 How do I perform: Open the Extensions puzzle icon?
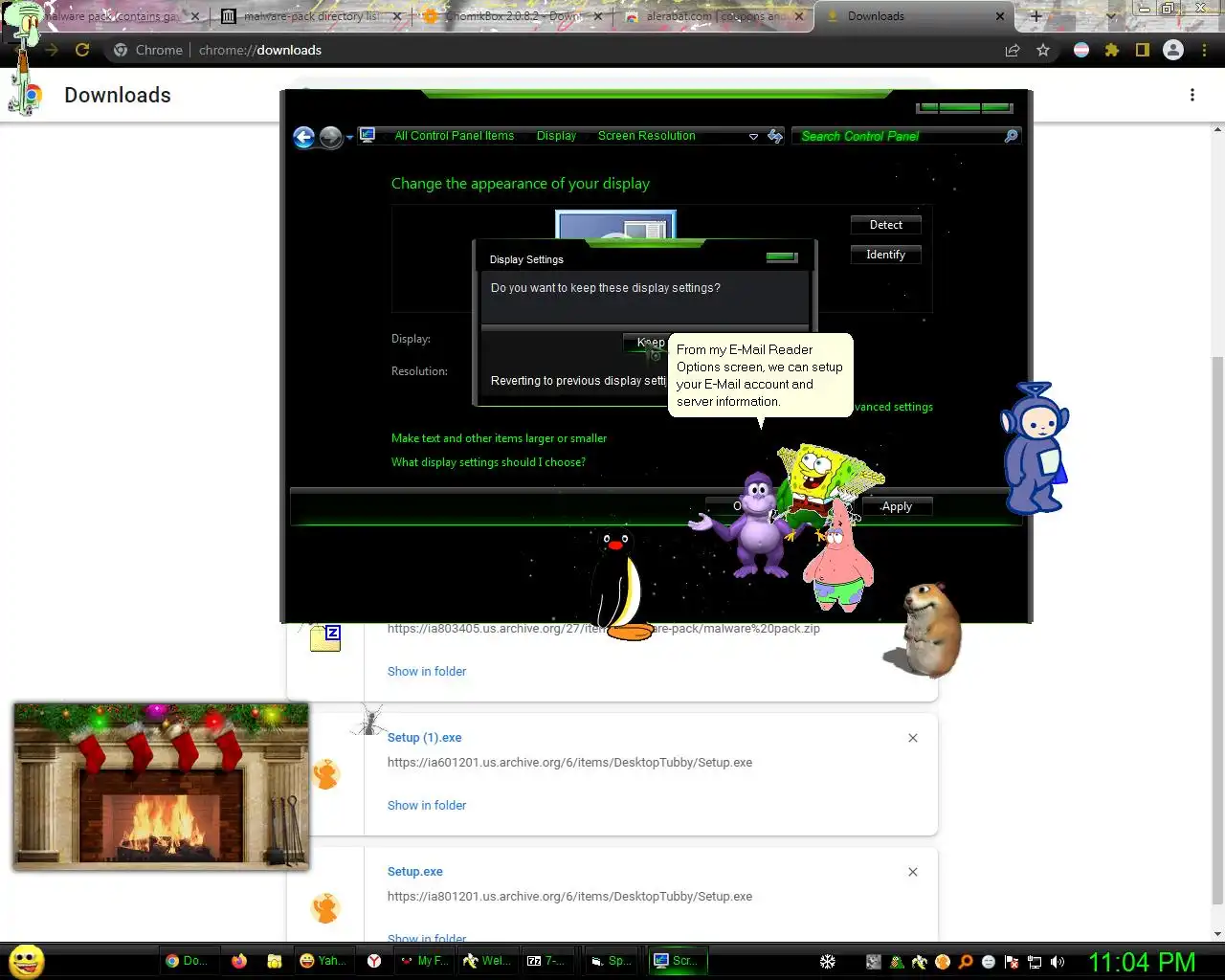point(1112,50)
